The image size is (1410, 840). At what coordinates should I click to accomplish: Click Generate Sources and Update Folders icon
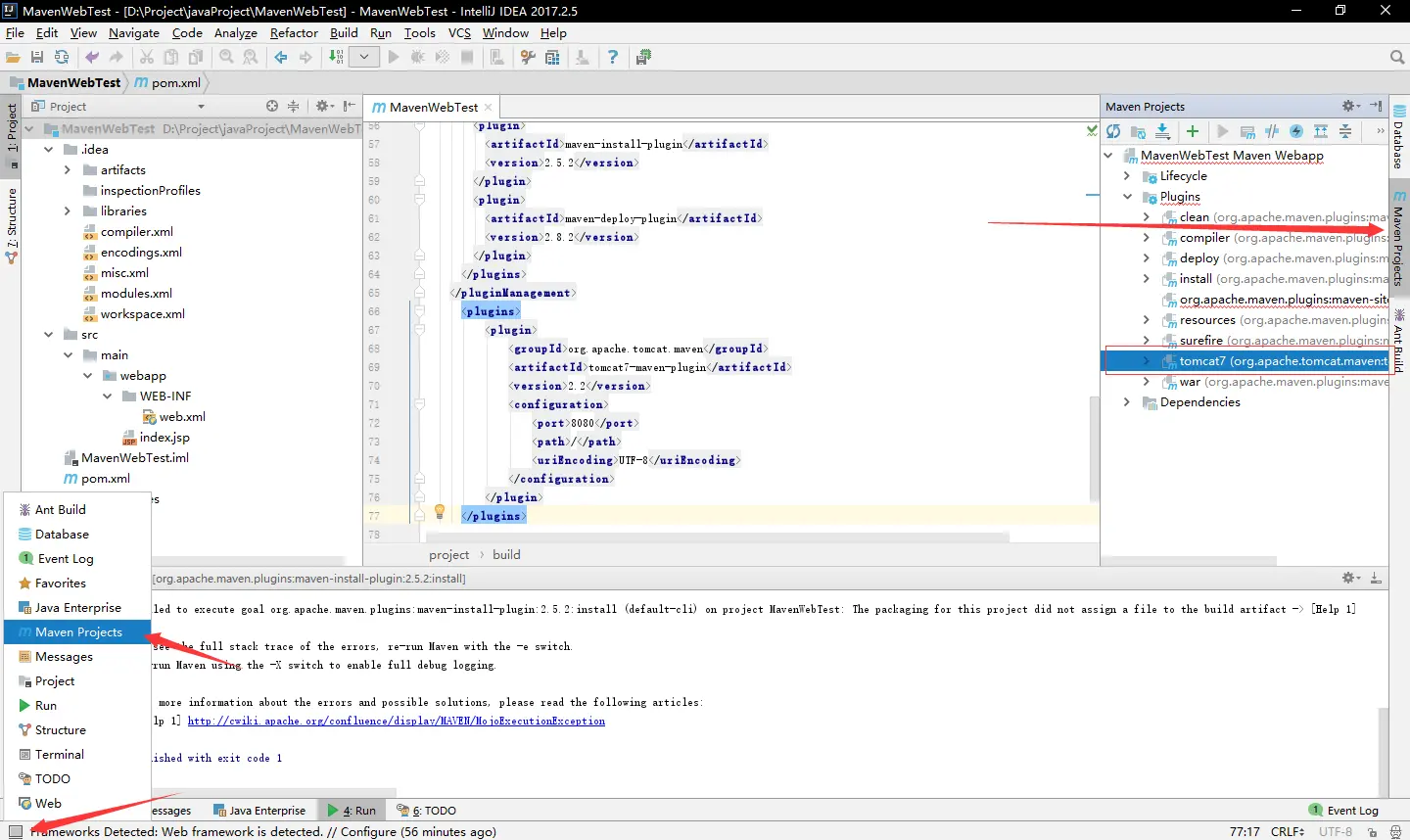pos(1138,131)
